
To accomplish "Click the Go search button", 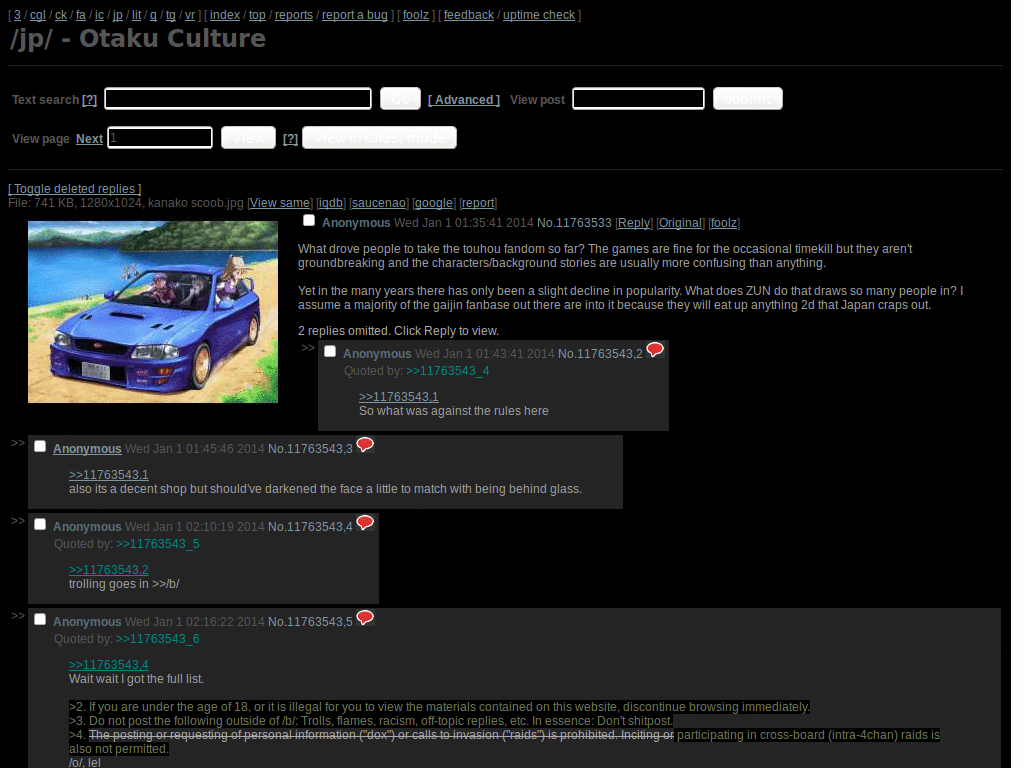I will (x=400, y=99).
